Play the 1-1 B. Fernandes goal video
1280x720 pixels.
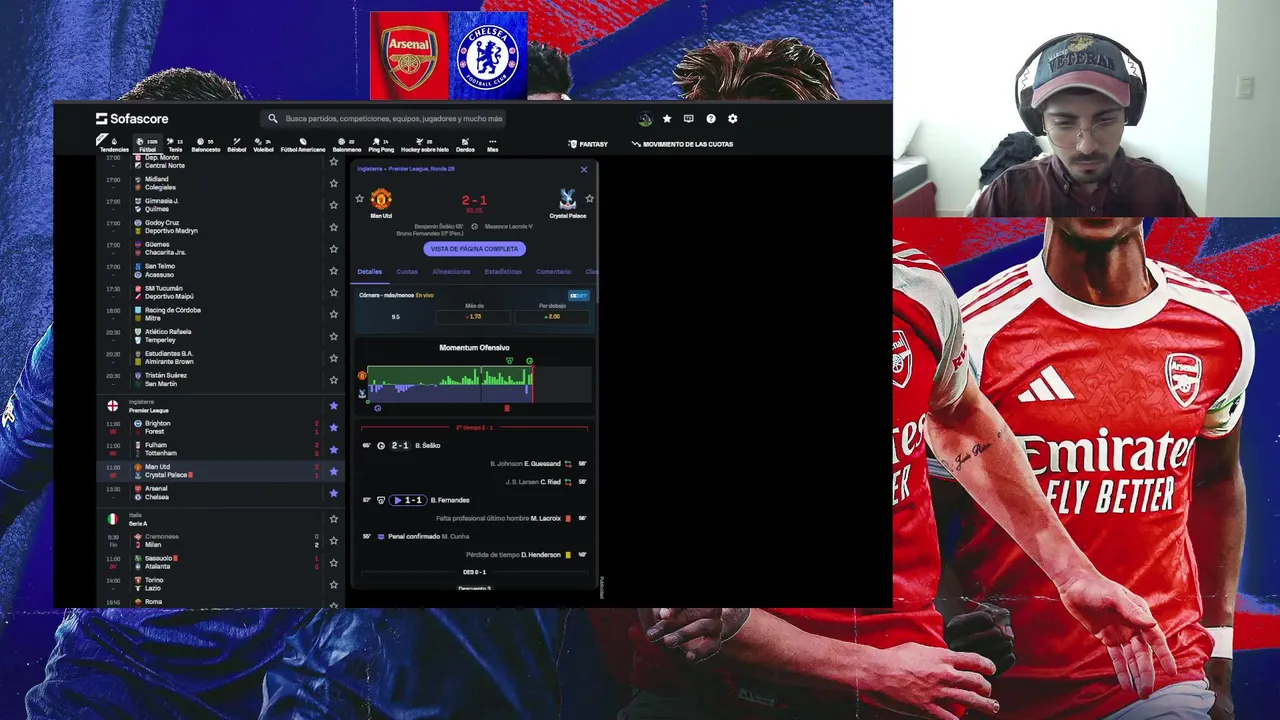coord(408,500)
